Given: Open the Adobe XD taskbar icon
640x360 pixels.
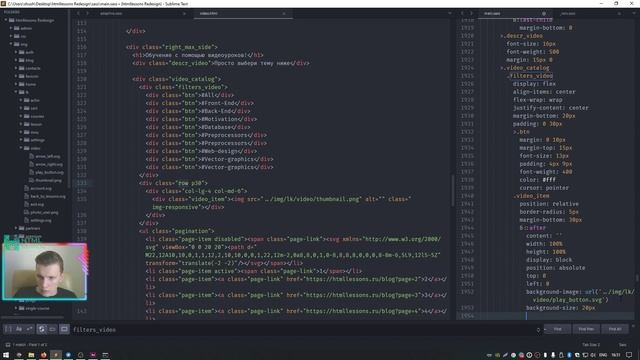Looking at the screenshot, I should click(x=93, y=355).
